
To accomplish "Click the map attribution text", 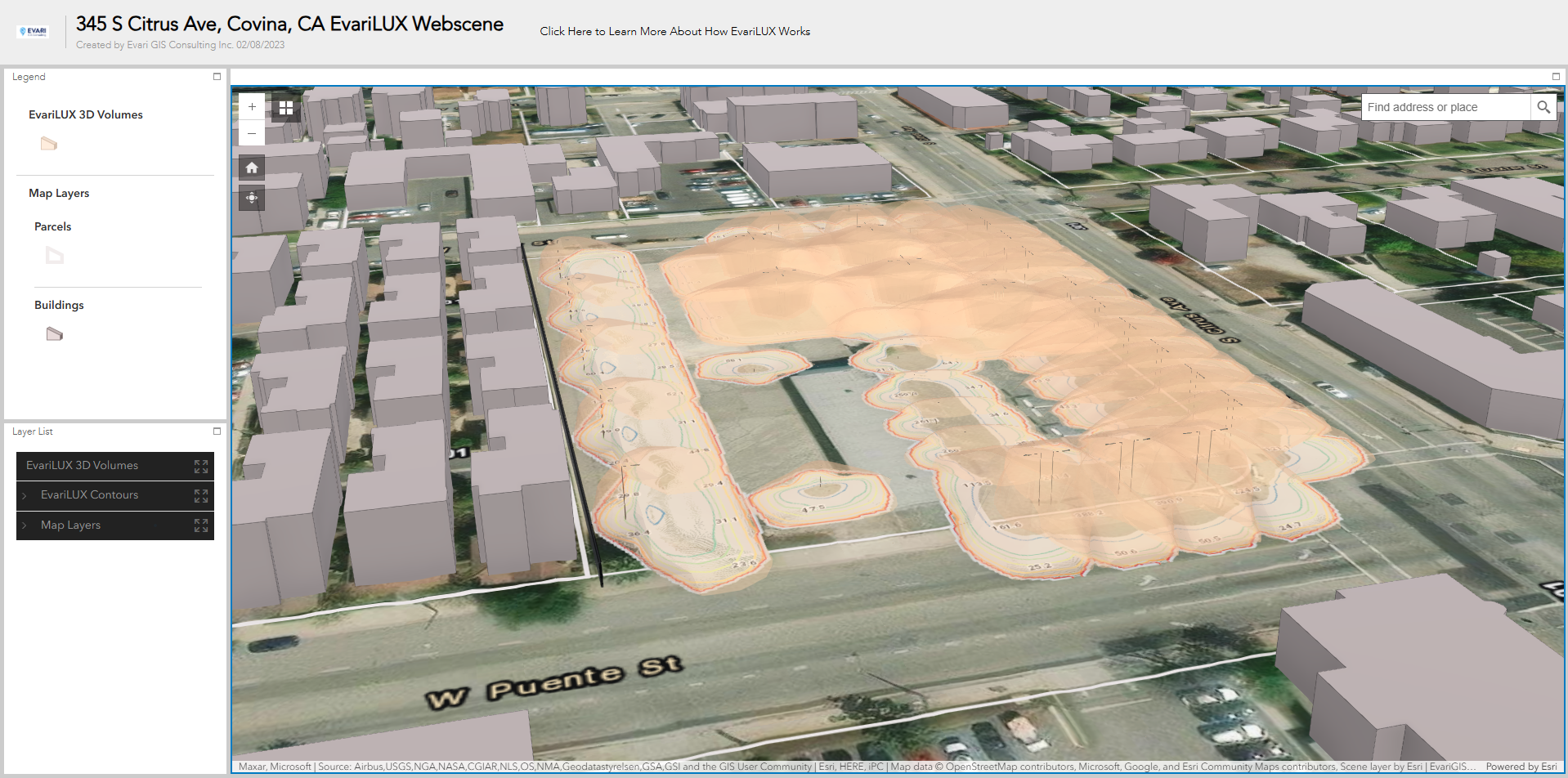I will click(x=857, y=767).
